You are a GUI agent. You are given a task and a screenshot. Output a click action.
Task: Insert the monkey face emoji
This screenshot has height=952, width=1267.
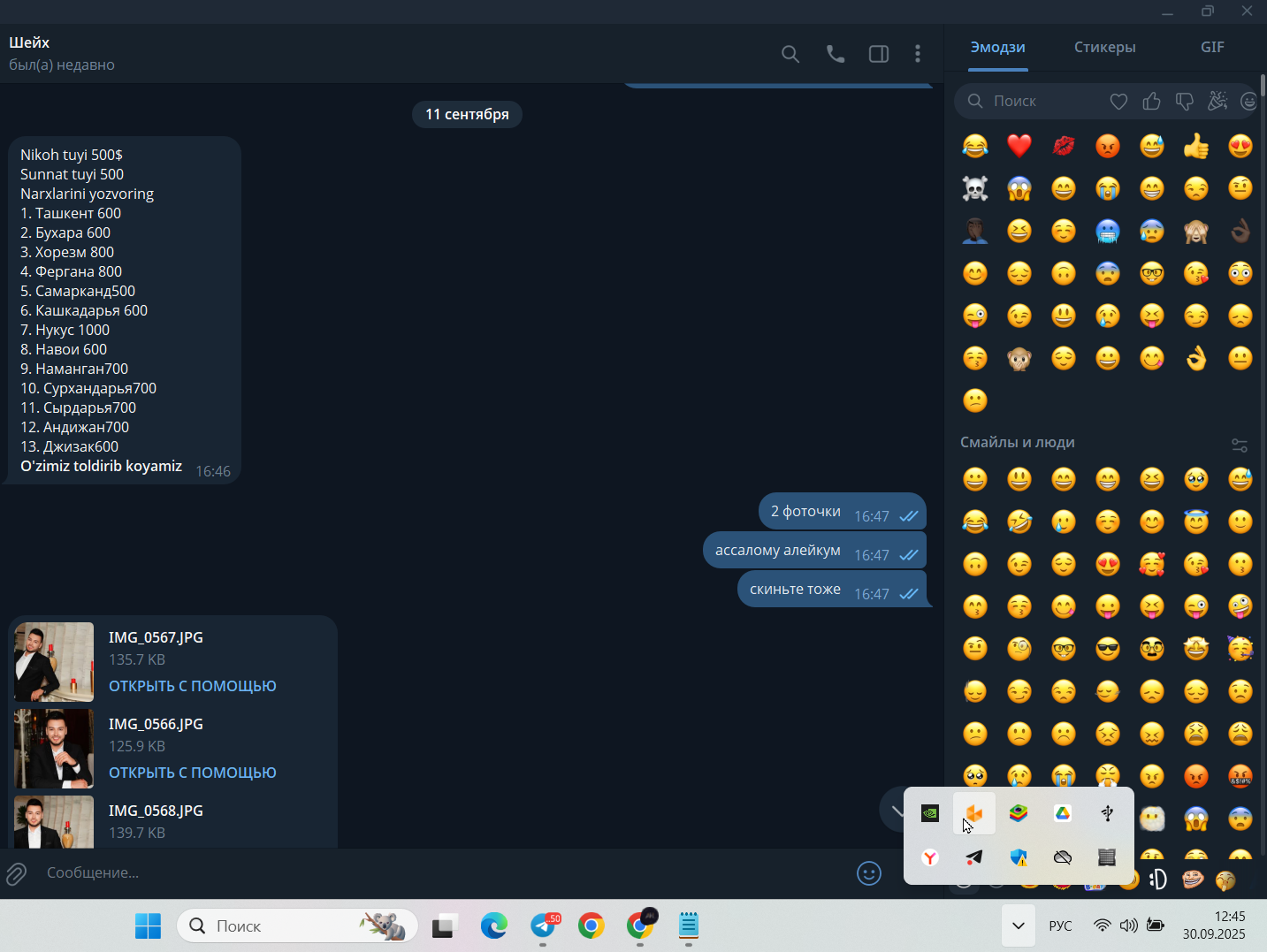[x=1019, y=358]
